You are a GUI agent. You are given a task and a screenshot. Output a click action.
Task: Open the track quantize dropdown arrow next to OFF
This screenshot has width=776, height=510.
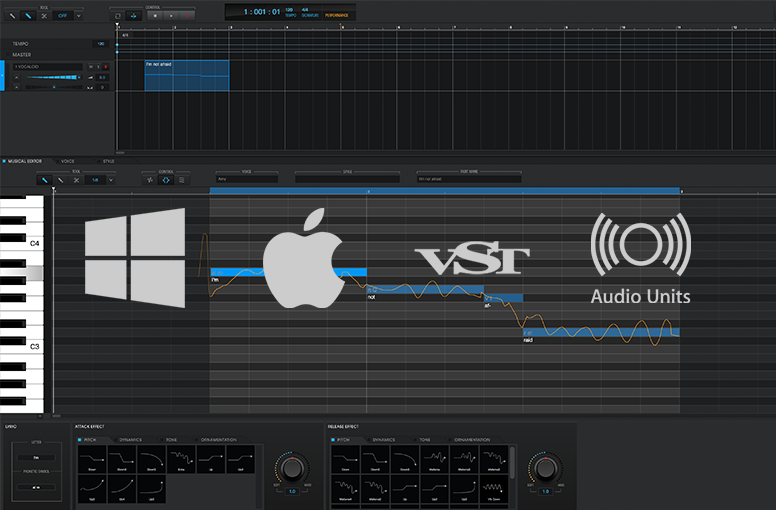click(x=78, y=16)
